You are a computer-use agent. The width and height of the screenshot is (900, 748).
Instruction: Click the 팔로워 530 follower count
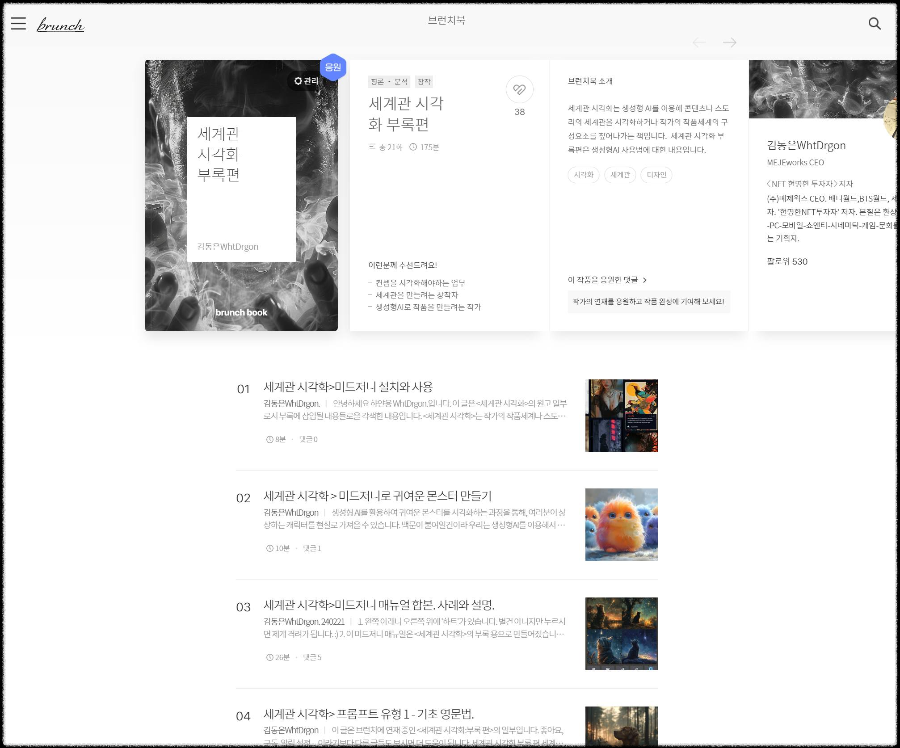coord(787,262)
